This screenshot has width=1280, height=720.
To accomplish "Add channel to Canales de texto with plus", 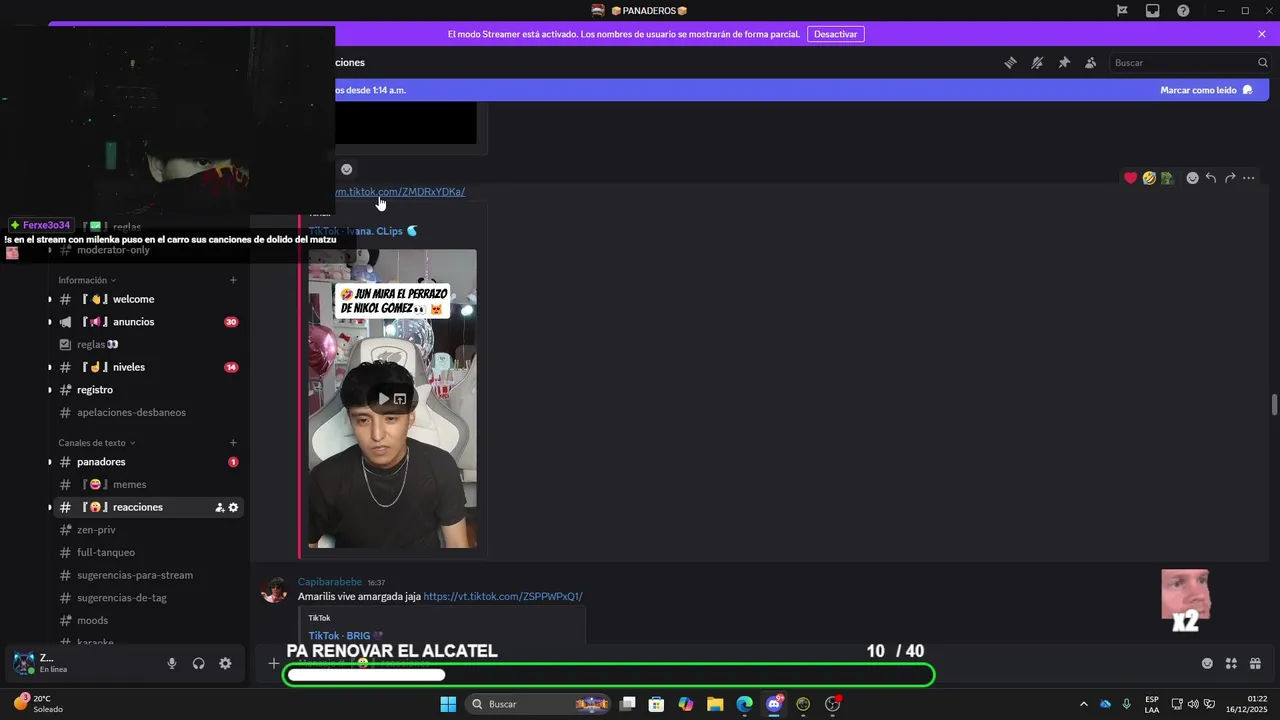I will (x=233, y=443).
